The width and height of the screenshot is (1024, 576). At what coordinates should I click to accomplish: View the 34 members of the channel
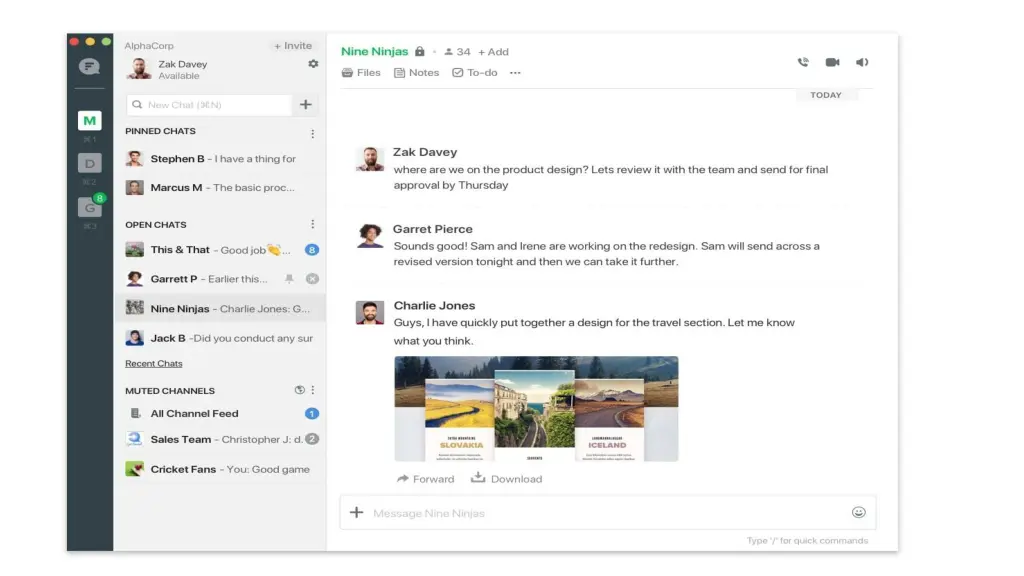(457, 52)
